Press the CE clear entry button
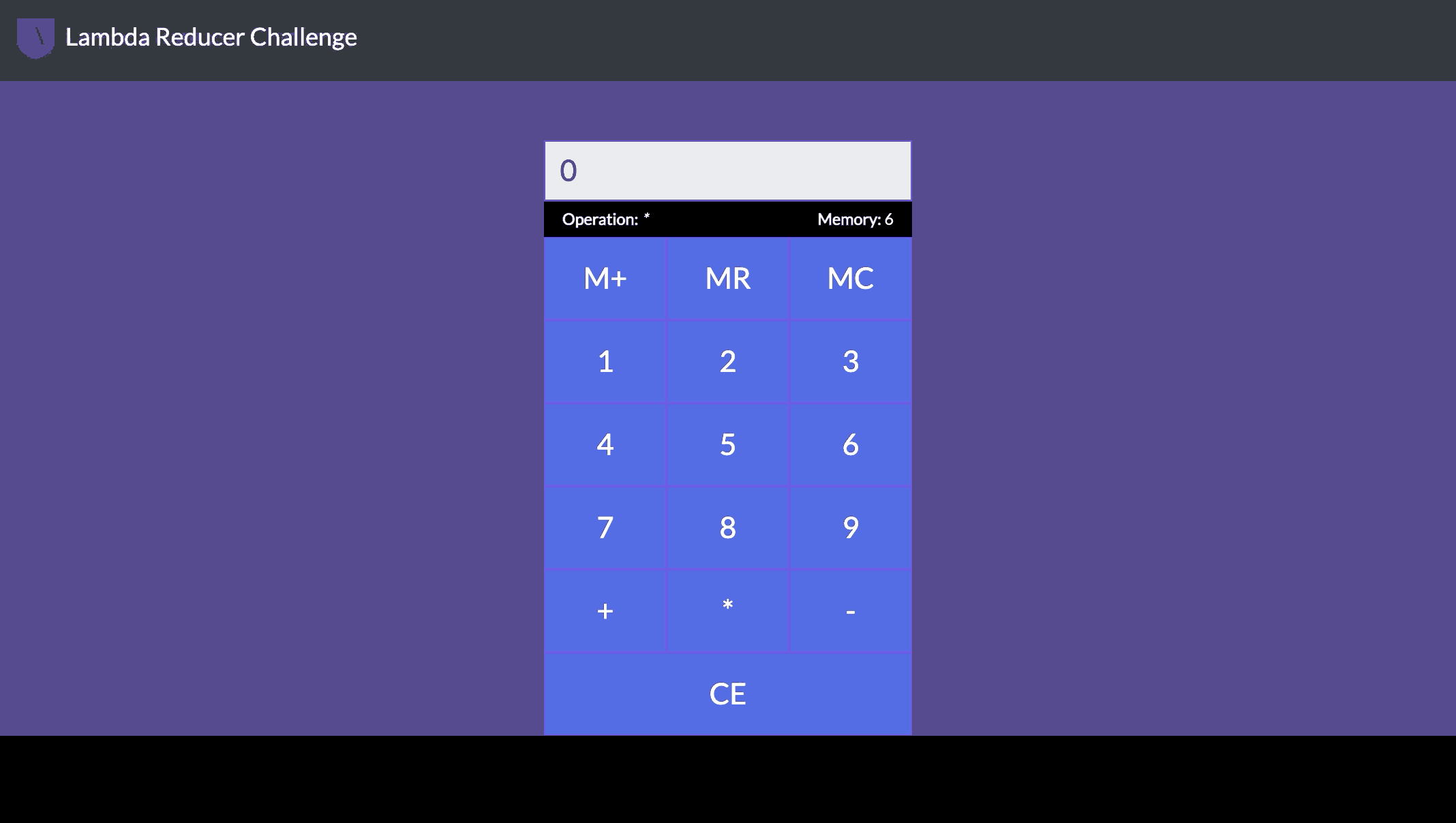This screenshot has width=1456, height=823. tap(727, 694)
